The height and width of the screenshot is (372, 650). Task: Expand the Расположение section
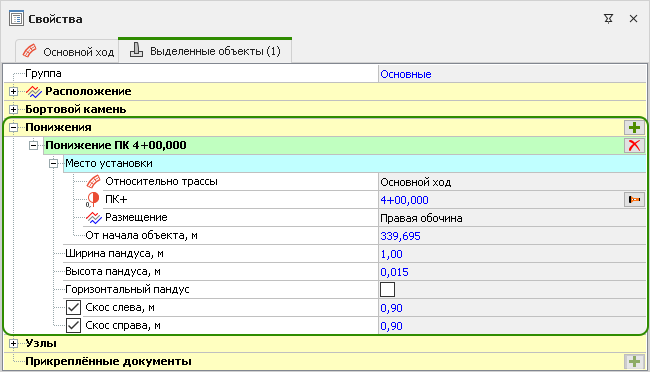14,91
